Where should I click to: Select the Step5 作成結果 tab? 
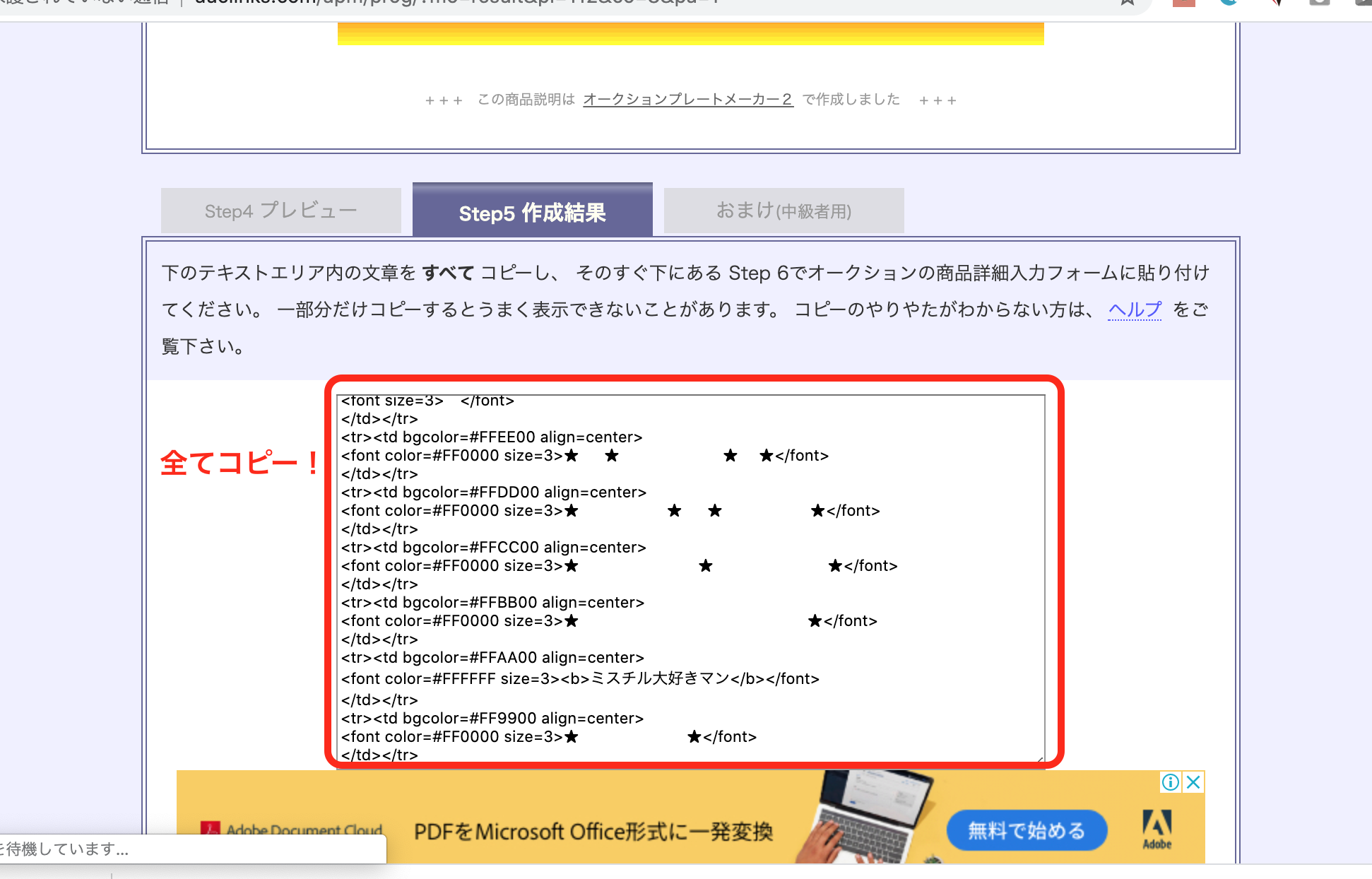pos(532,212)
